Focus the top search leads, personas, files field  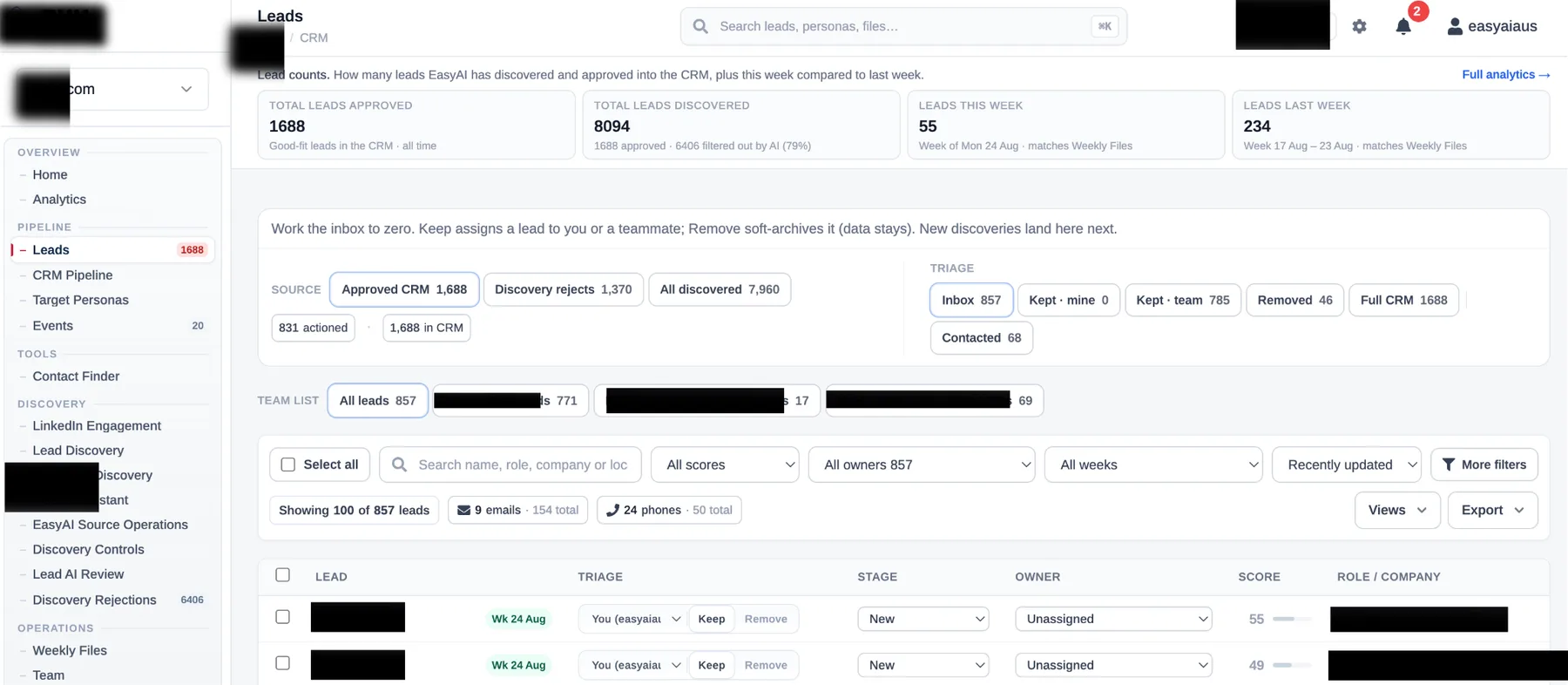903,26
